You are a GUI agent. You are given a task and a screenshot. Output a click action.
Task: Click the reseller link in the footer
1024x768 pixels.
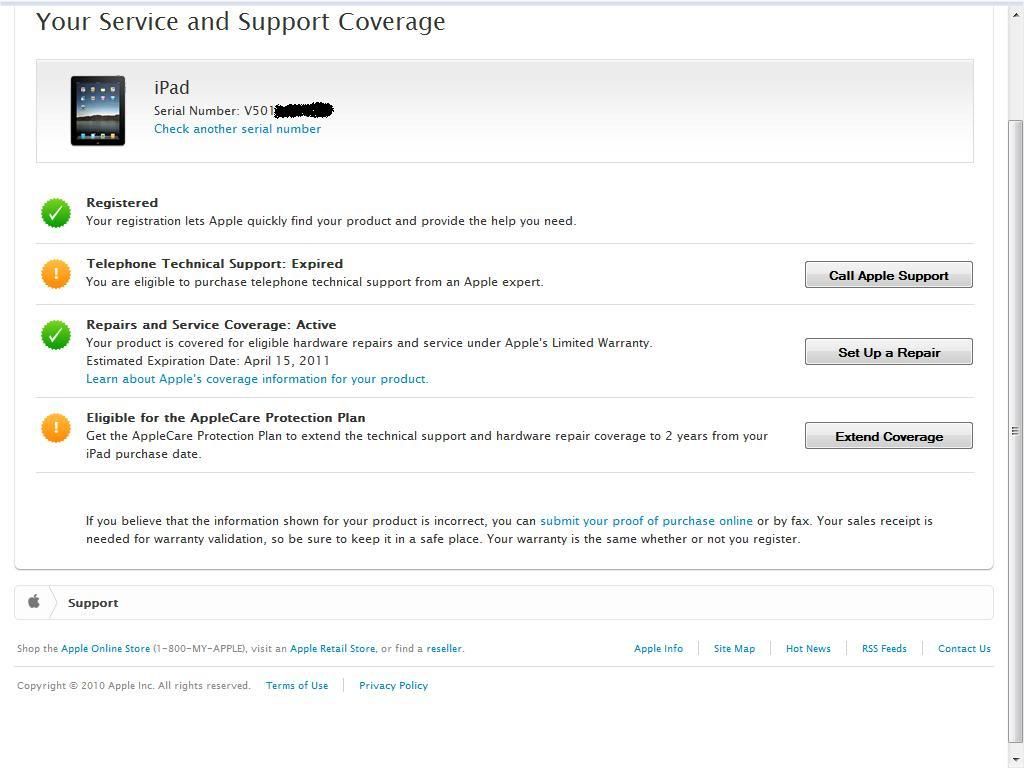coord(444,648)
